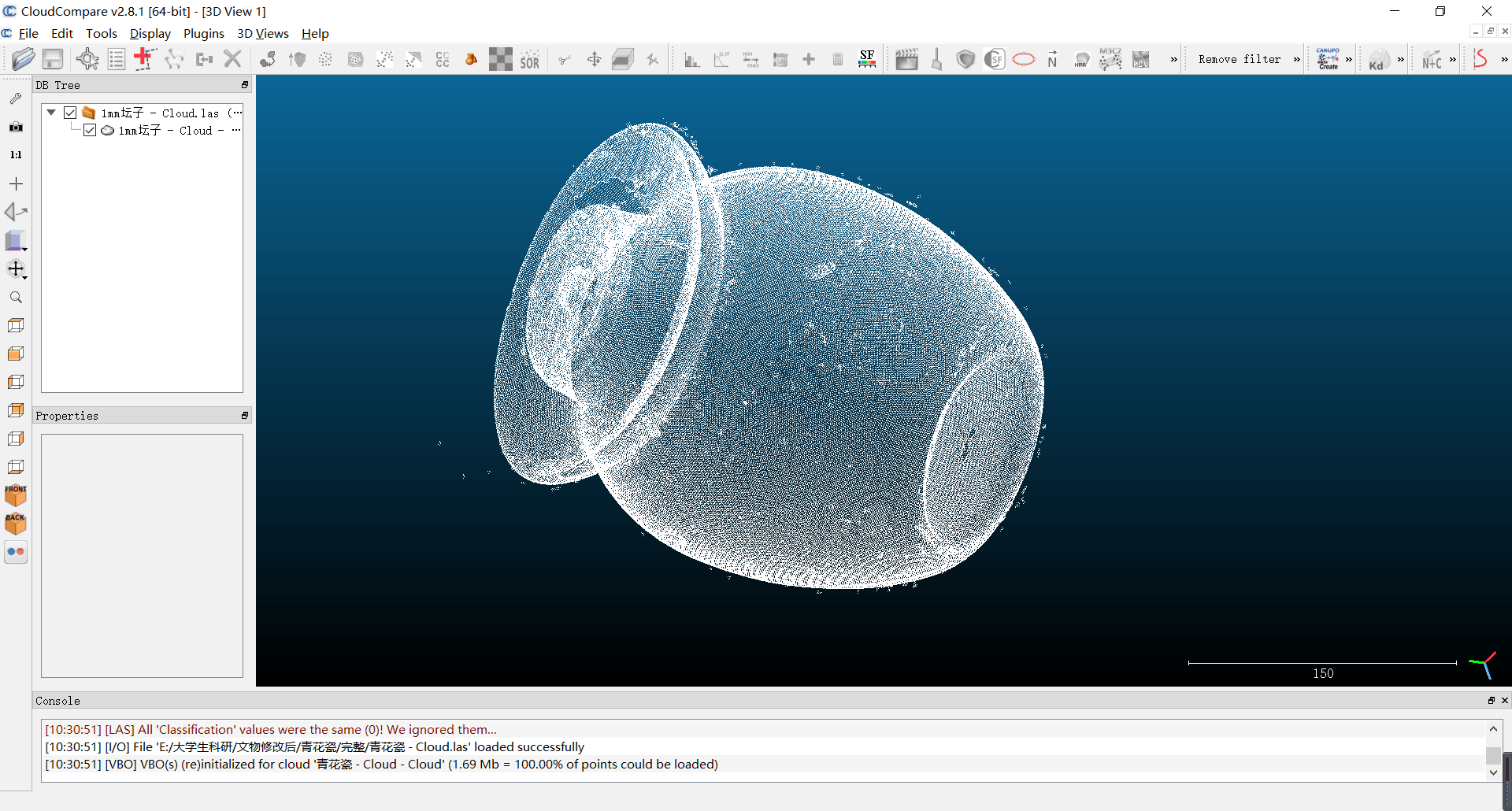Open the Edit menu

point(61,33)
